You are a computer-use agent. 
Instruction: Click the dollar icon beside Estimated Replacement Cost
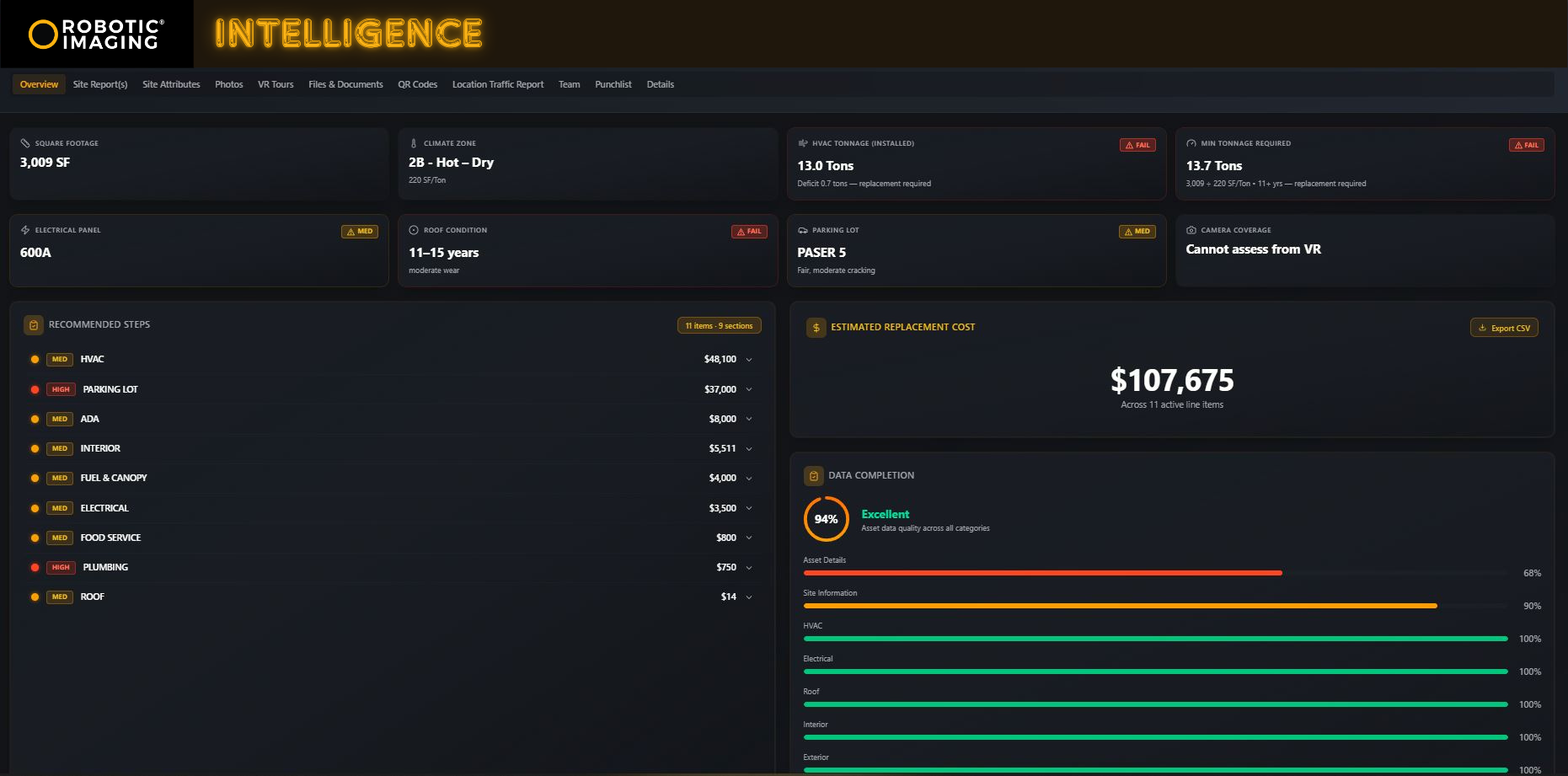815,327
